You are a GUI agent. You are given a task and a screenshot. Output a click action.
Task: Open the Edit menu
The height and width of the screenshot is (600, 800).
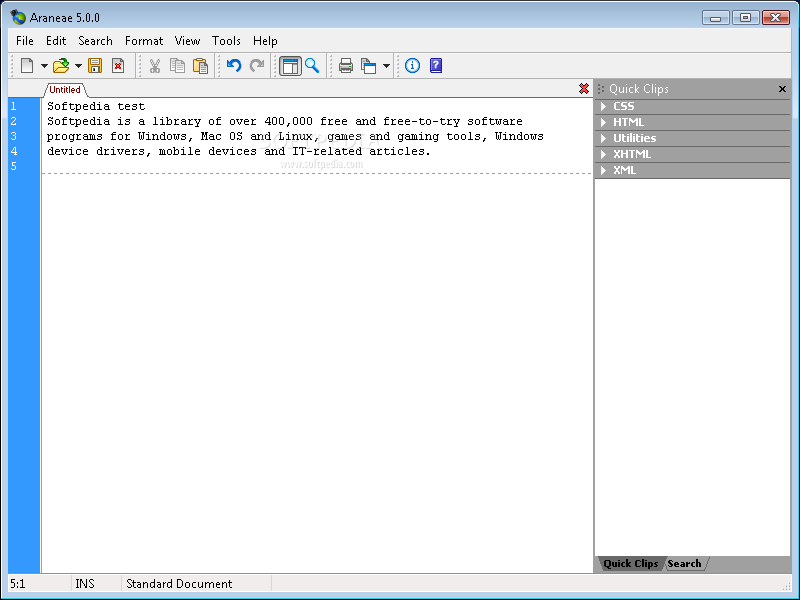56,41
